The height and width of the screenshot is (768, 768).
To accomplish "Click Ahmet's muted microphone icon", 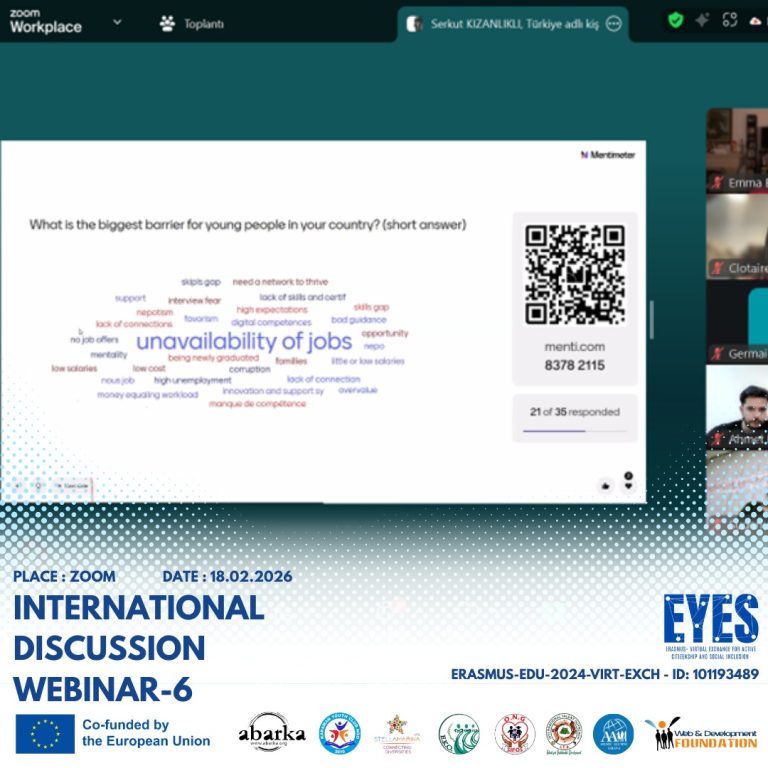I will [x=716, y=438].
